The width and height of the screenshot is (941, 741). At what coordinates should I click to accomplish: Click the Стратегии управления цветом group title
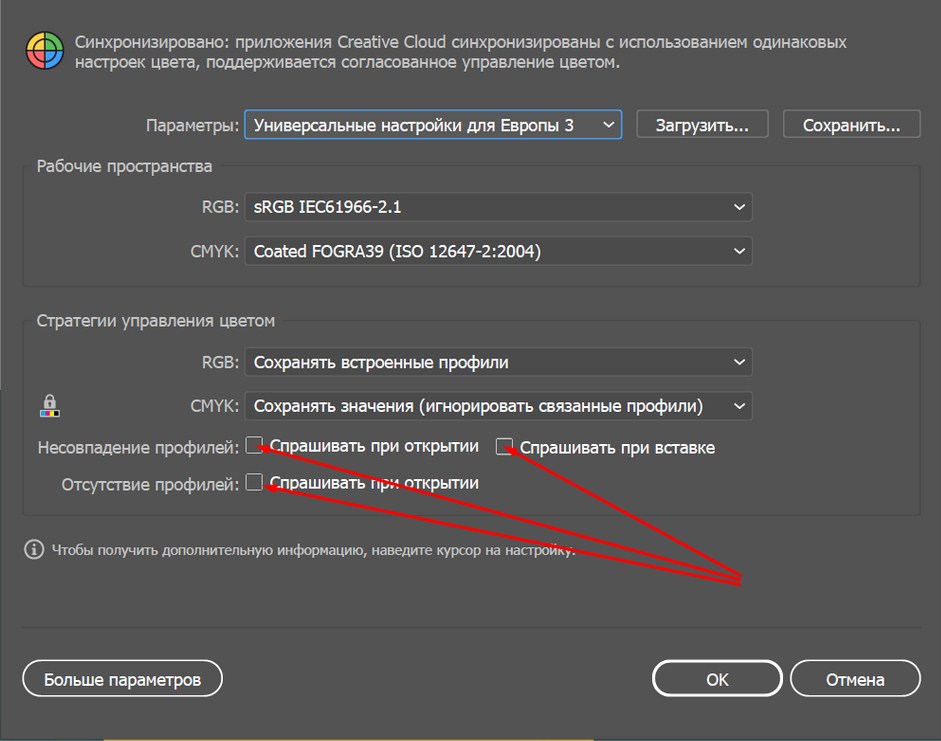[155, 321]
